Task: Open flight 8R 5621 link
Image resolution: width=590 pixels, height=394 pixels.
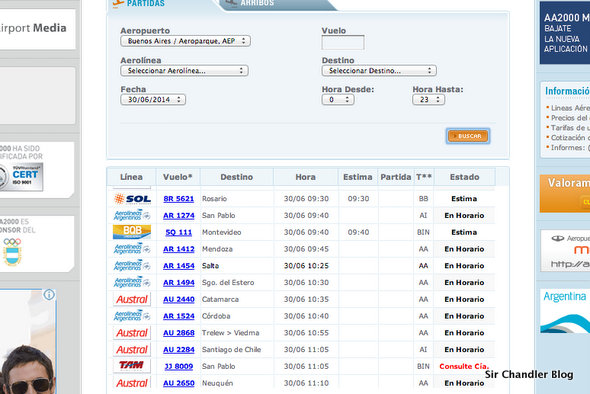Action: pos(179,199)
